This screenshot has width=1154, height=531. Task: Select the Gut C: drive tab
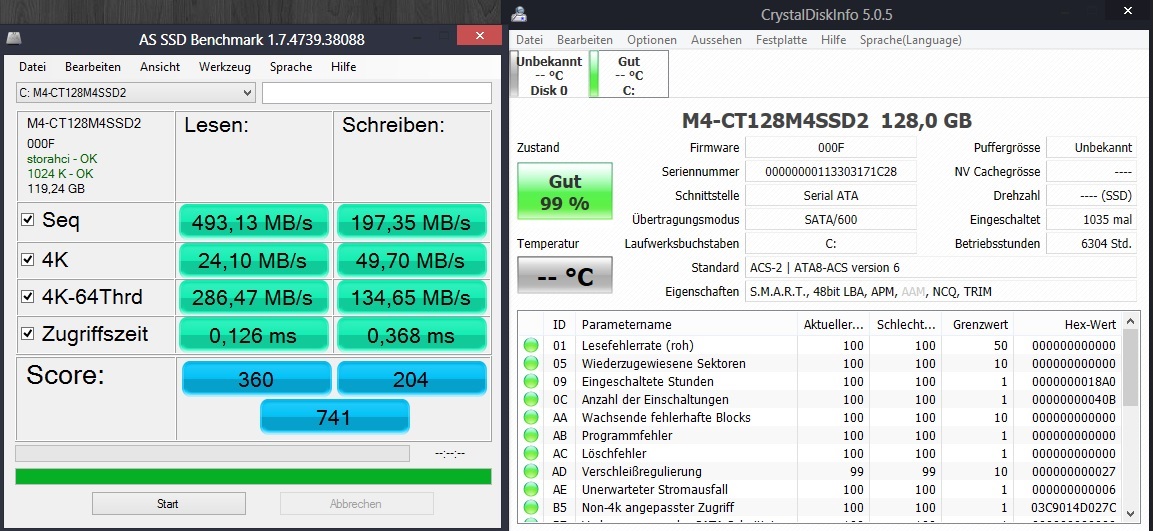(x=629, y=75)
